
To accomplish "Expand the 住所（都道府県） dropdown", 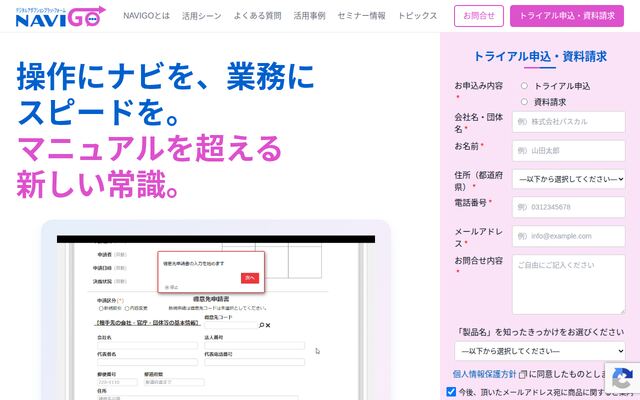I will (569, 179).
